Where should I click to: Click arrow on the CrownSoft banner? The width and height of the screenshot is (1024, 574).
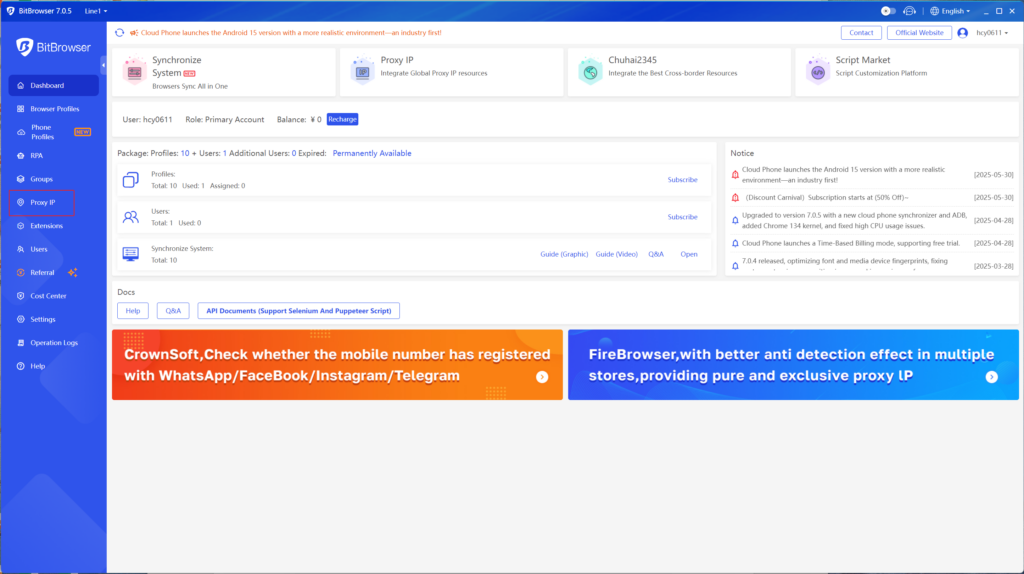tap(542, 377)
